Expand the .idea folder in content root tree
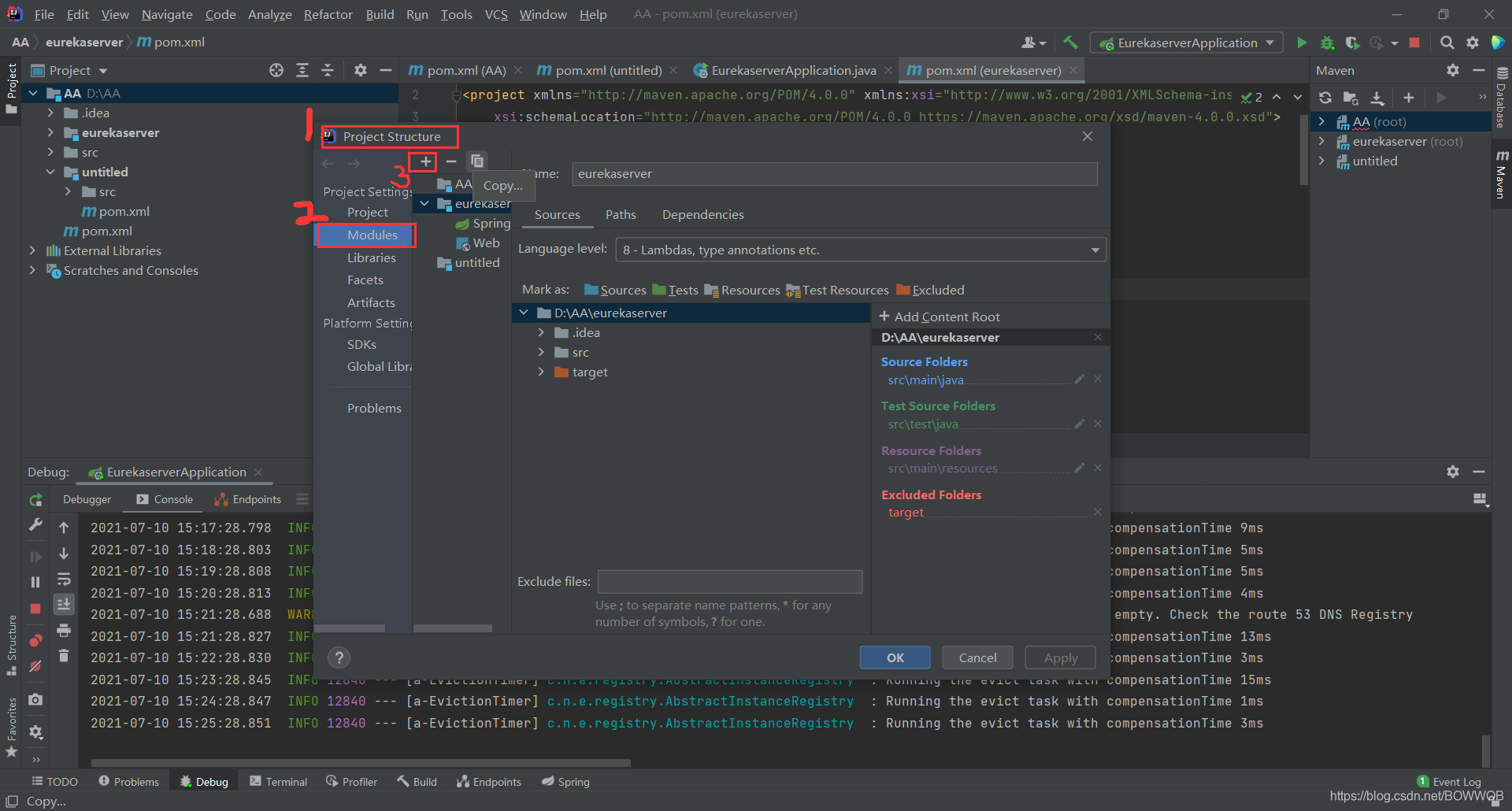1512x811 pixels. (x=541, y=332)
